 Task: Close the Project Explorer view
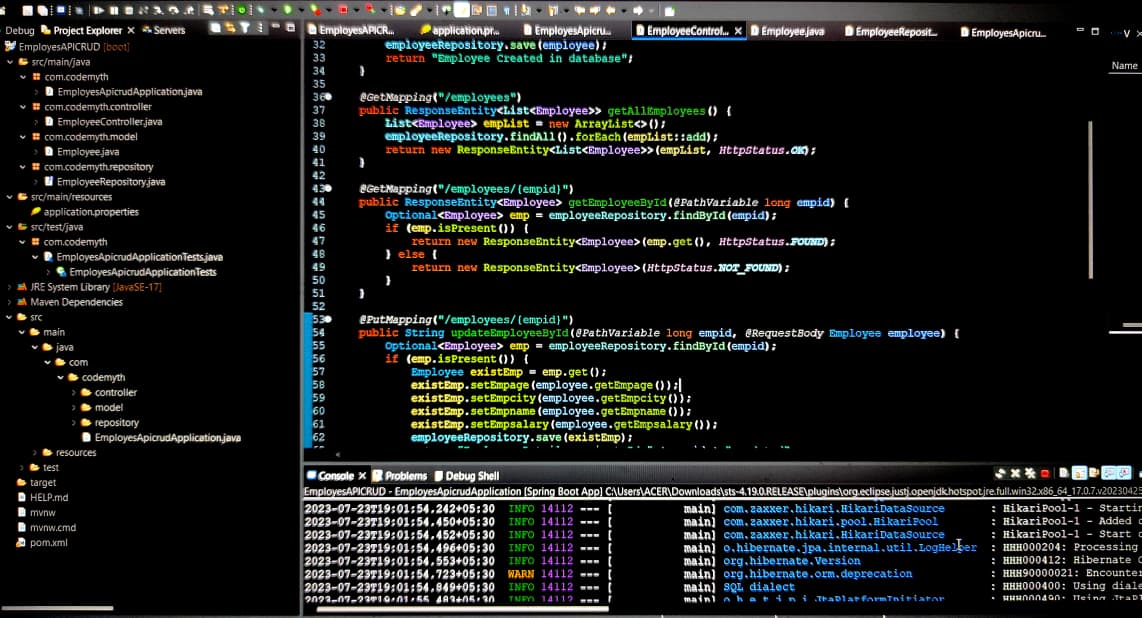point(131,30)
